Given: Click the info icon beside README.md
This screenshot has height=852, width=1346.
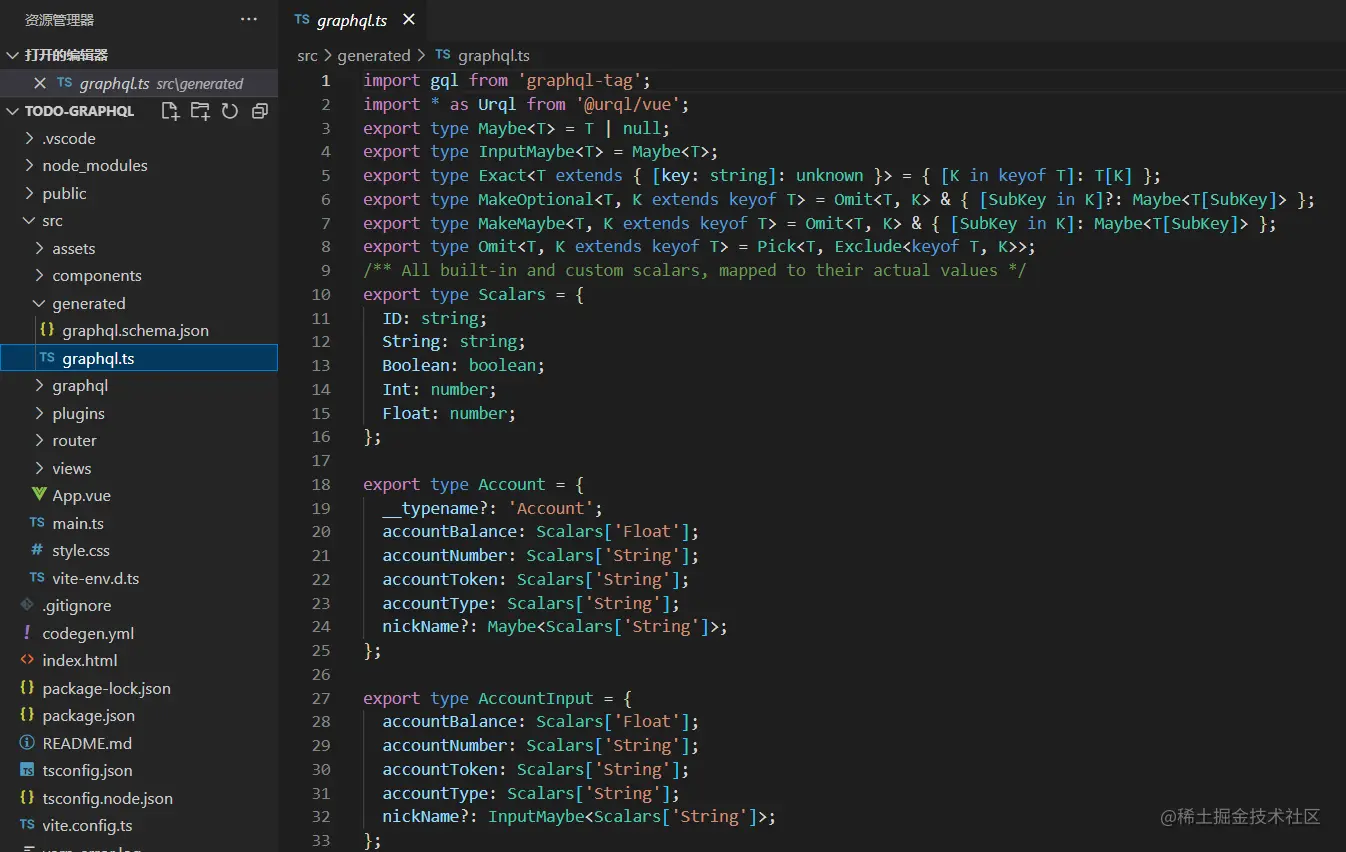Looking at the screenshot, I should point(27,743).
